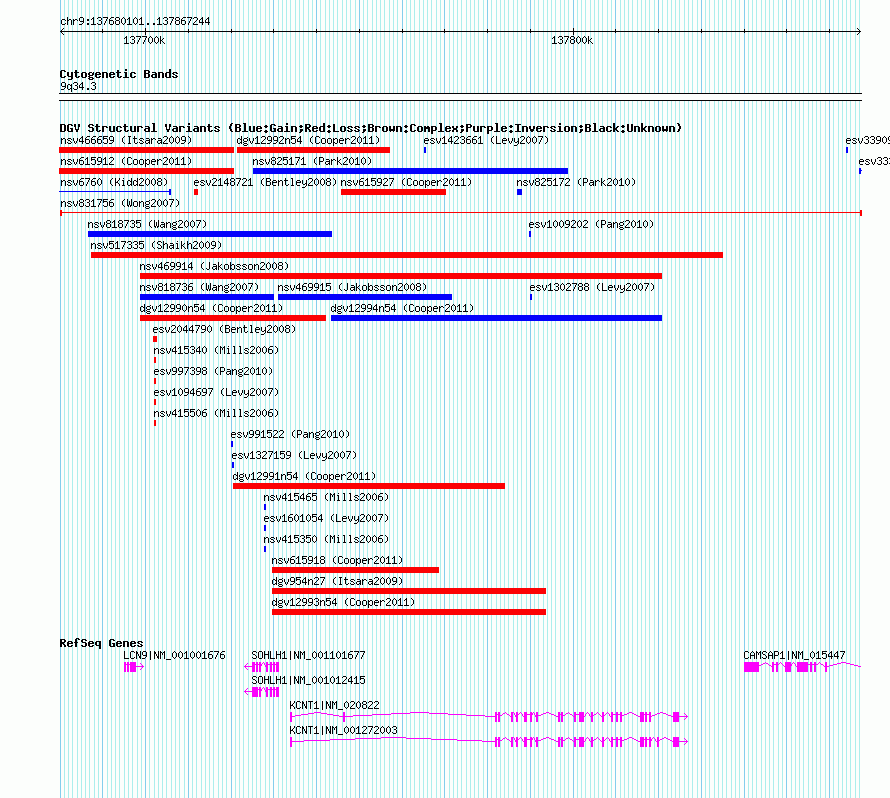The height and width of the screenshot is (798, 890).
Task: Click the nsv6760 (Kidd2008) label
Action: click(x=114, y=182)
